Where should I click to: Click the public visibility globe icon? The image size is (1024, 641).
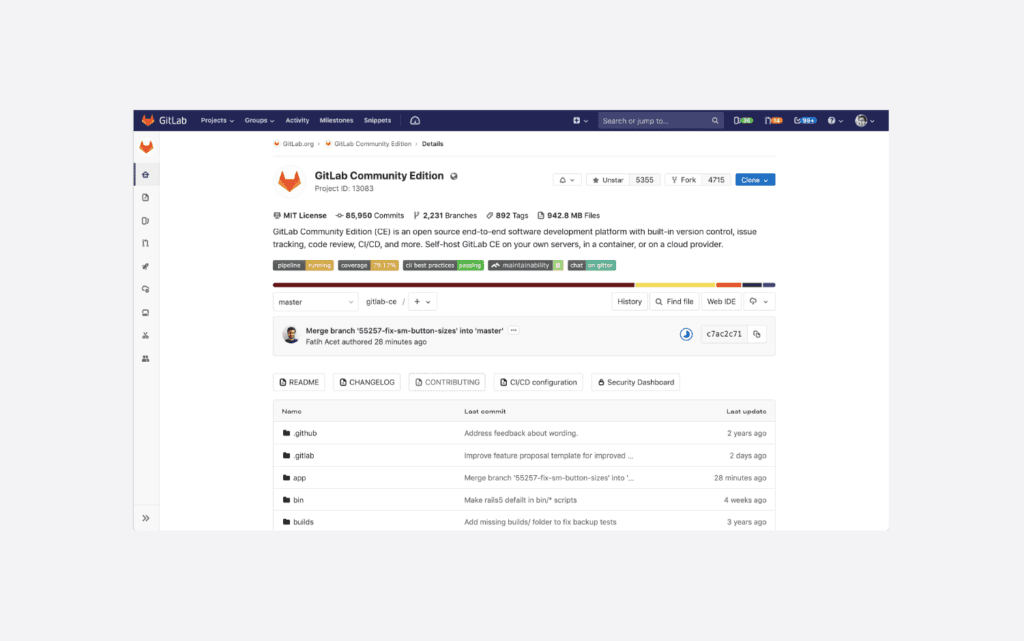click(x=454, y=176)
